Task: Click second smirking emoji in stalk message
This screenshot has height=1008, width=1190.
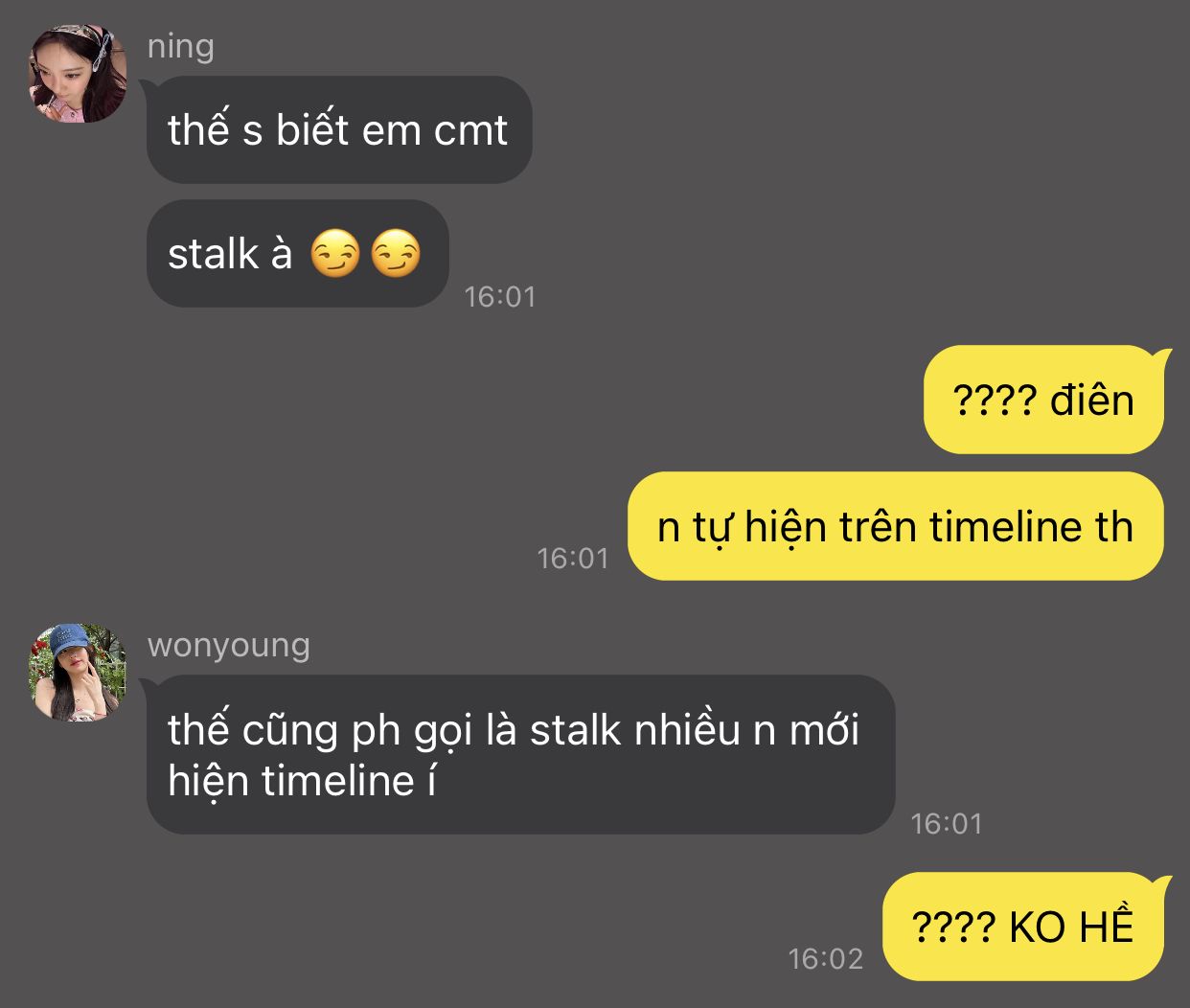Action: coord(396,254)
